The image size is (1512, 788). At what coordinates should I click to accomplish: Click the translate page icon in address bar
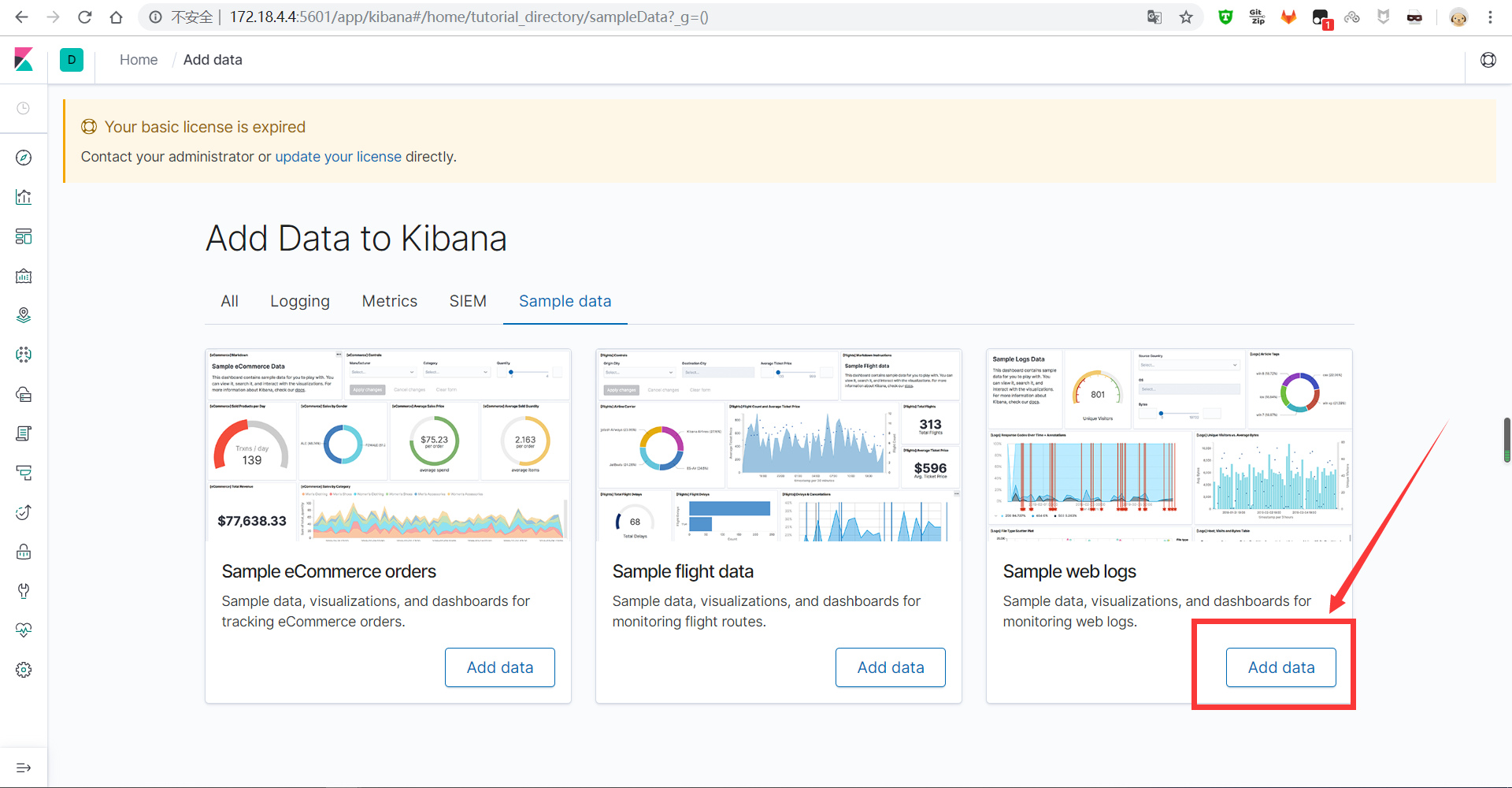coord(1154,17)
